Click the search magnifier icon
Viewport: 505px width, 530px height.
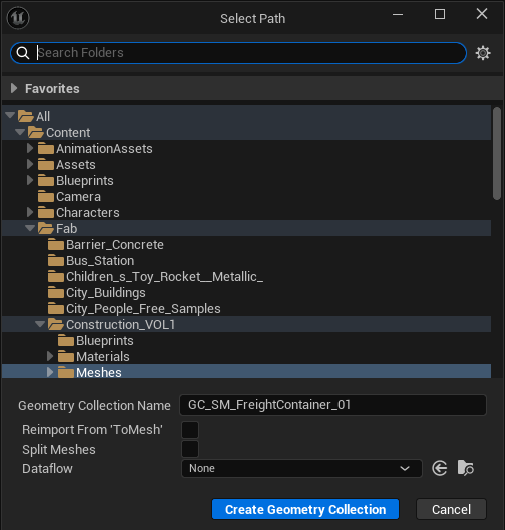pos(23,53)
